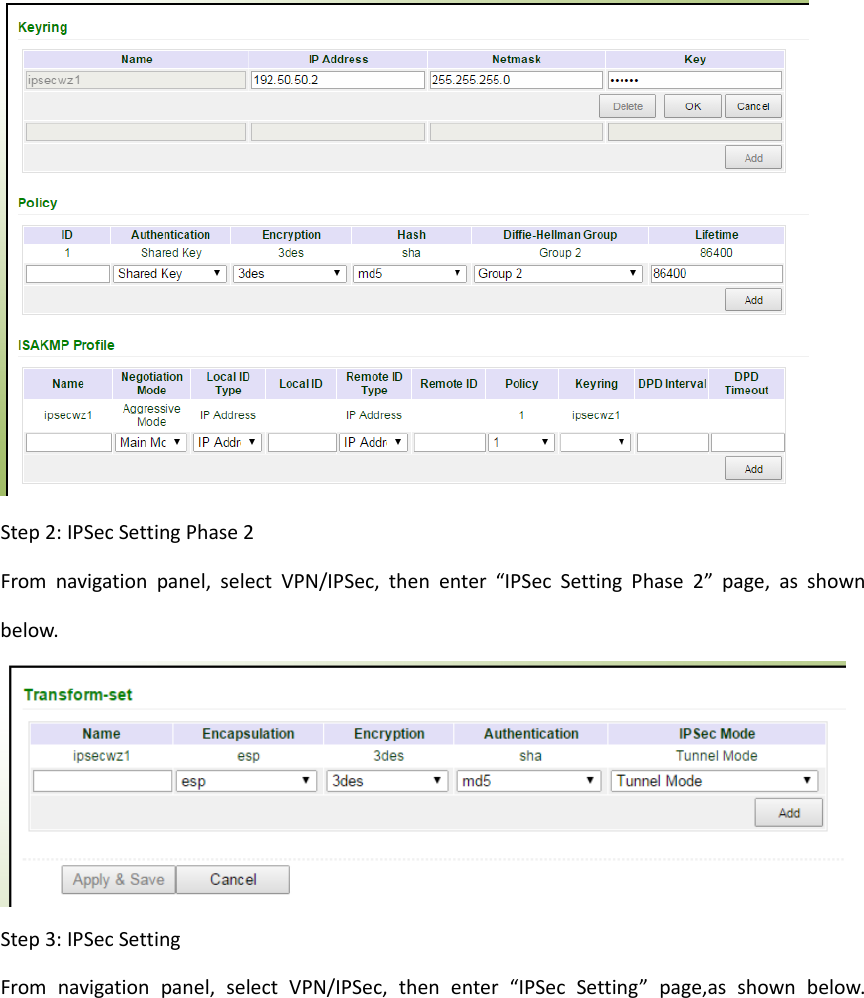Click the Lifetime field showing 86400
Viewport: 864px width, 998px height.
pos(716,273)
